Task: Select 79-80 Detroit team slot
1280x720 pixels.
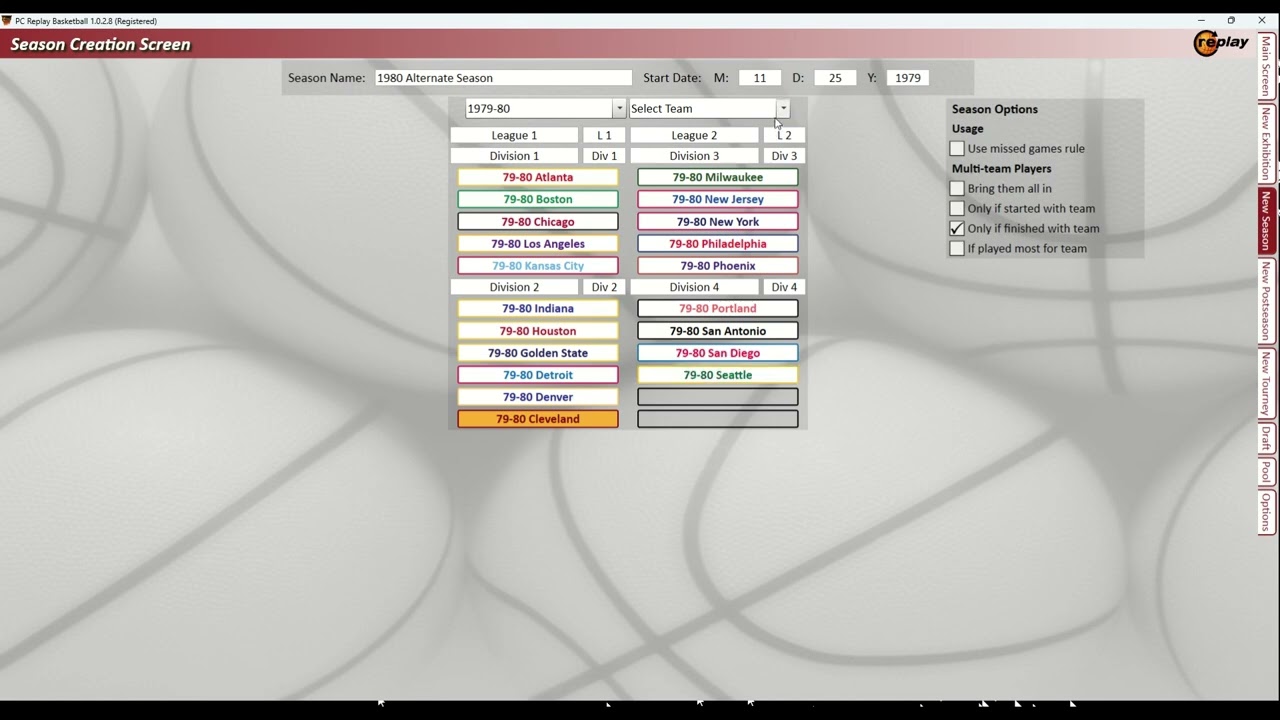Action: click(538, 374)
